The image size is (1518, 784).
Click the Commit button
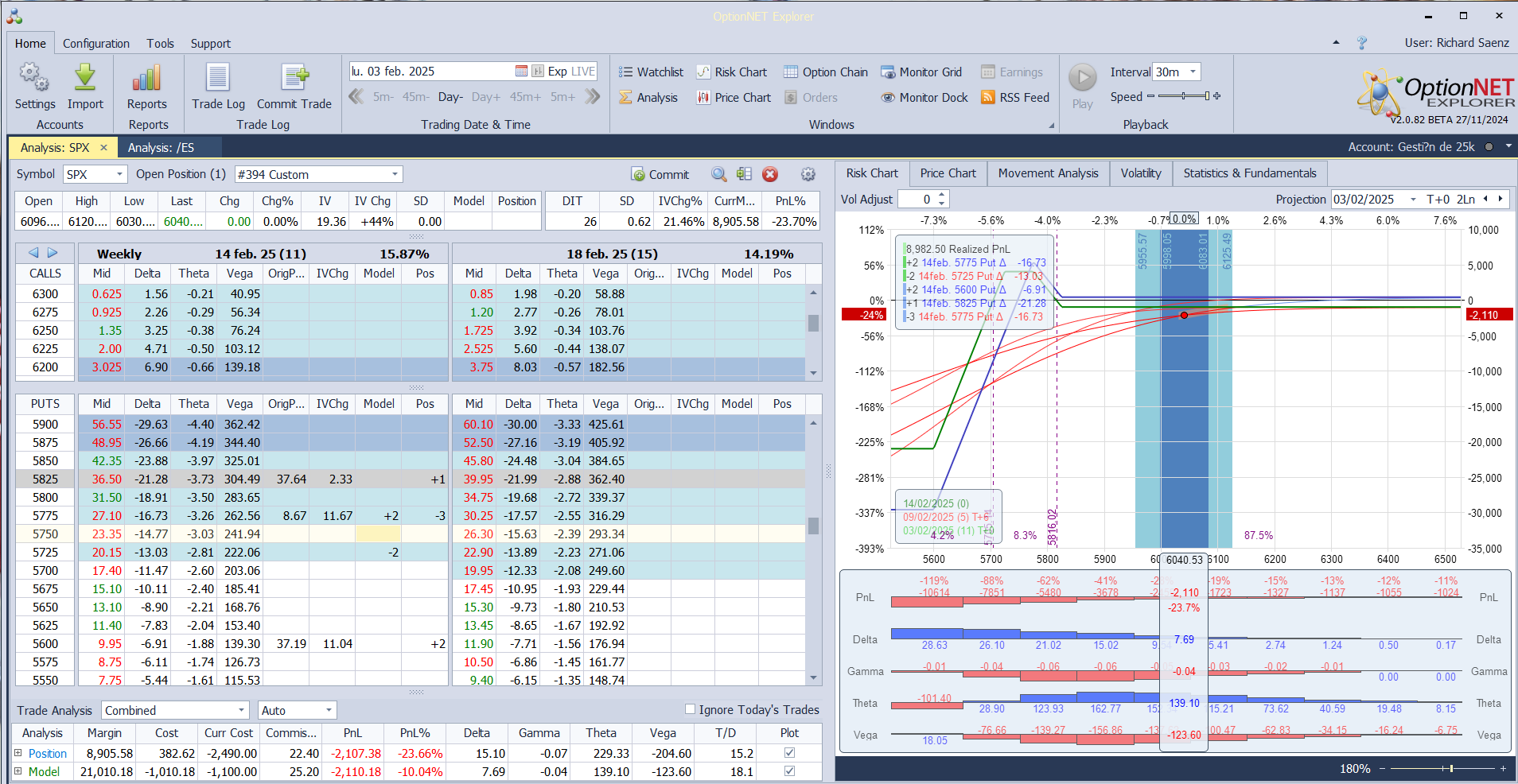click(660, 175)
